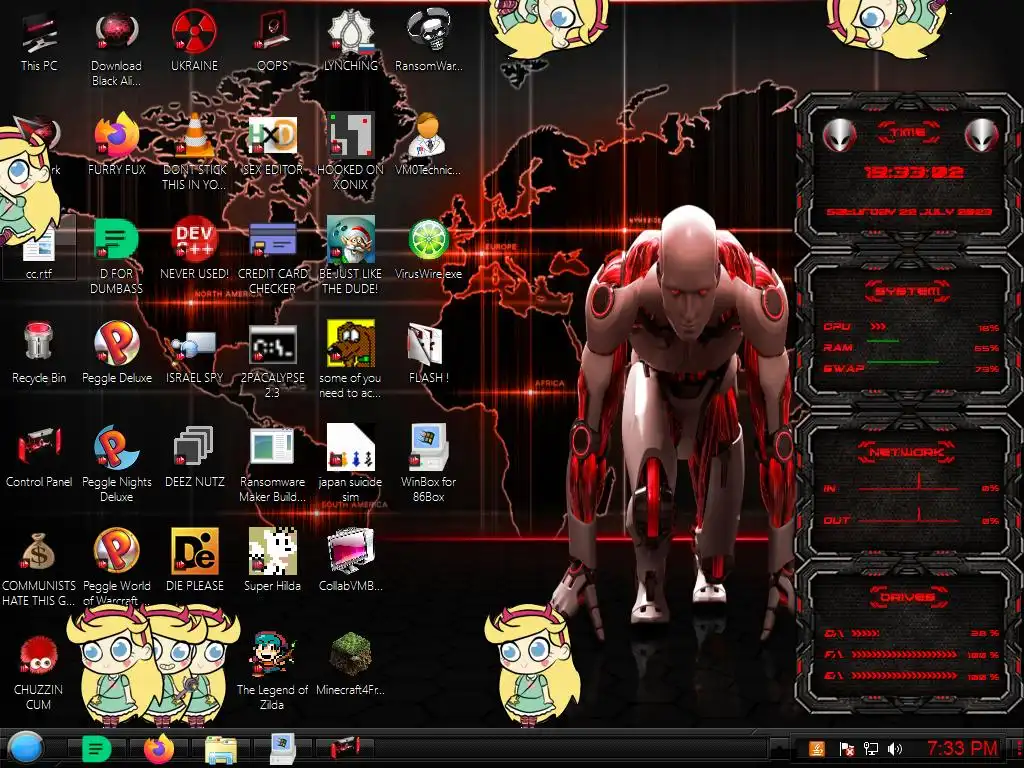This screenshot has width=1024, height=768.
Task: Click the volume speaker tray icon
Action: click(x=895, y=749)
